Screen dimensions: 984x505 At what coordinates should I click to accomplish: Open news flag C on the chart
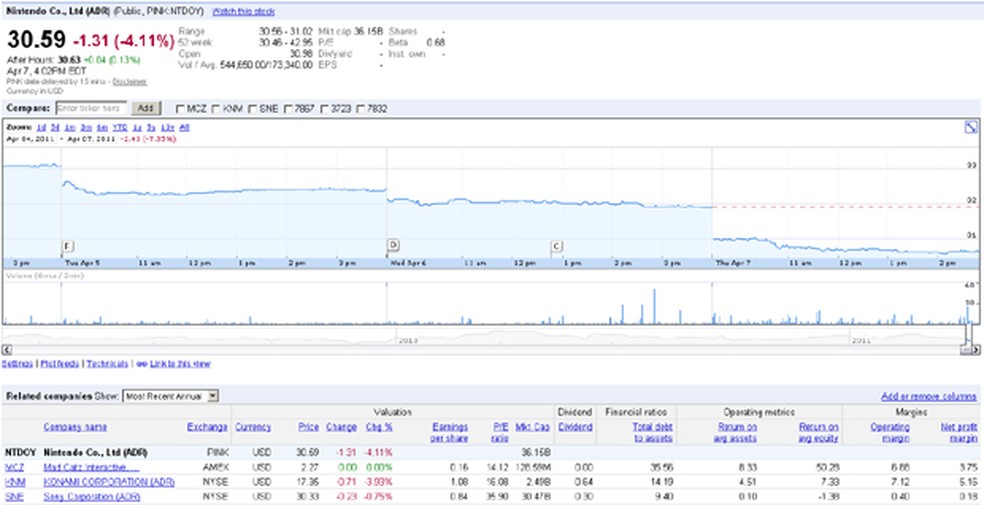557,246
